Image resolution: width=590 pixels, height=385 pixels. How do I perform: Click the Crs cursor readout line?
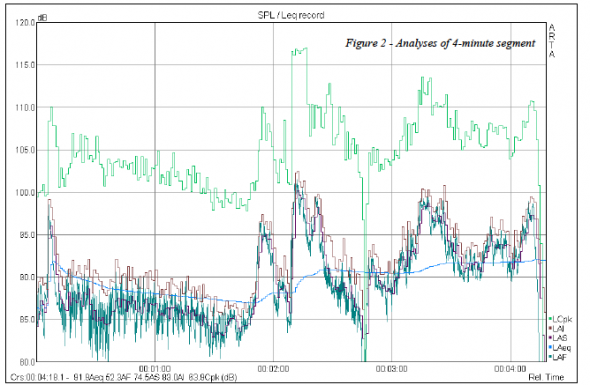click(123, 377)
